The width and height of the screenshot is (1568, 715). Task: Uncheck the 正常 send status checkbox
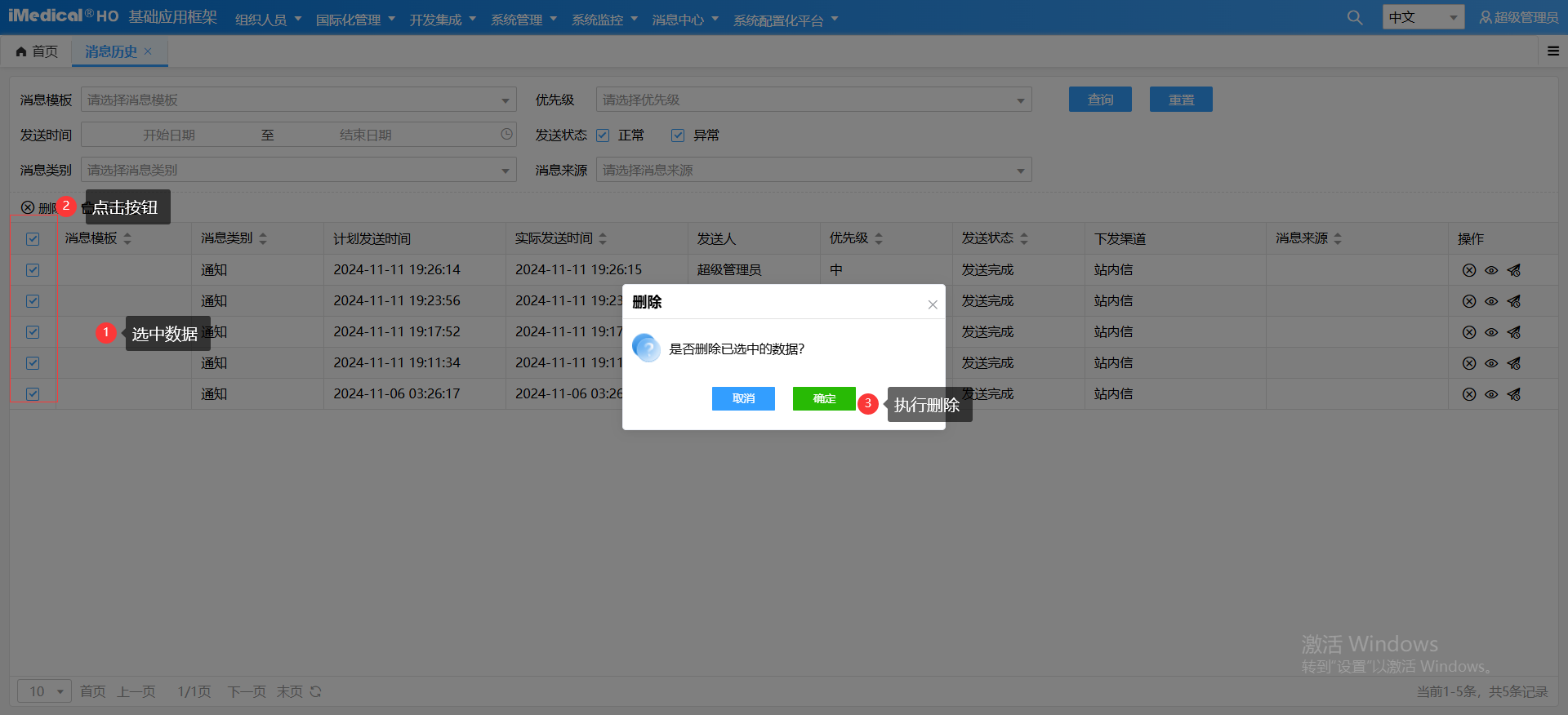(603, 135)
